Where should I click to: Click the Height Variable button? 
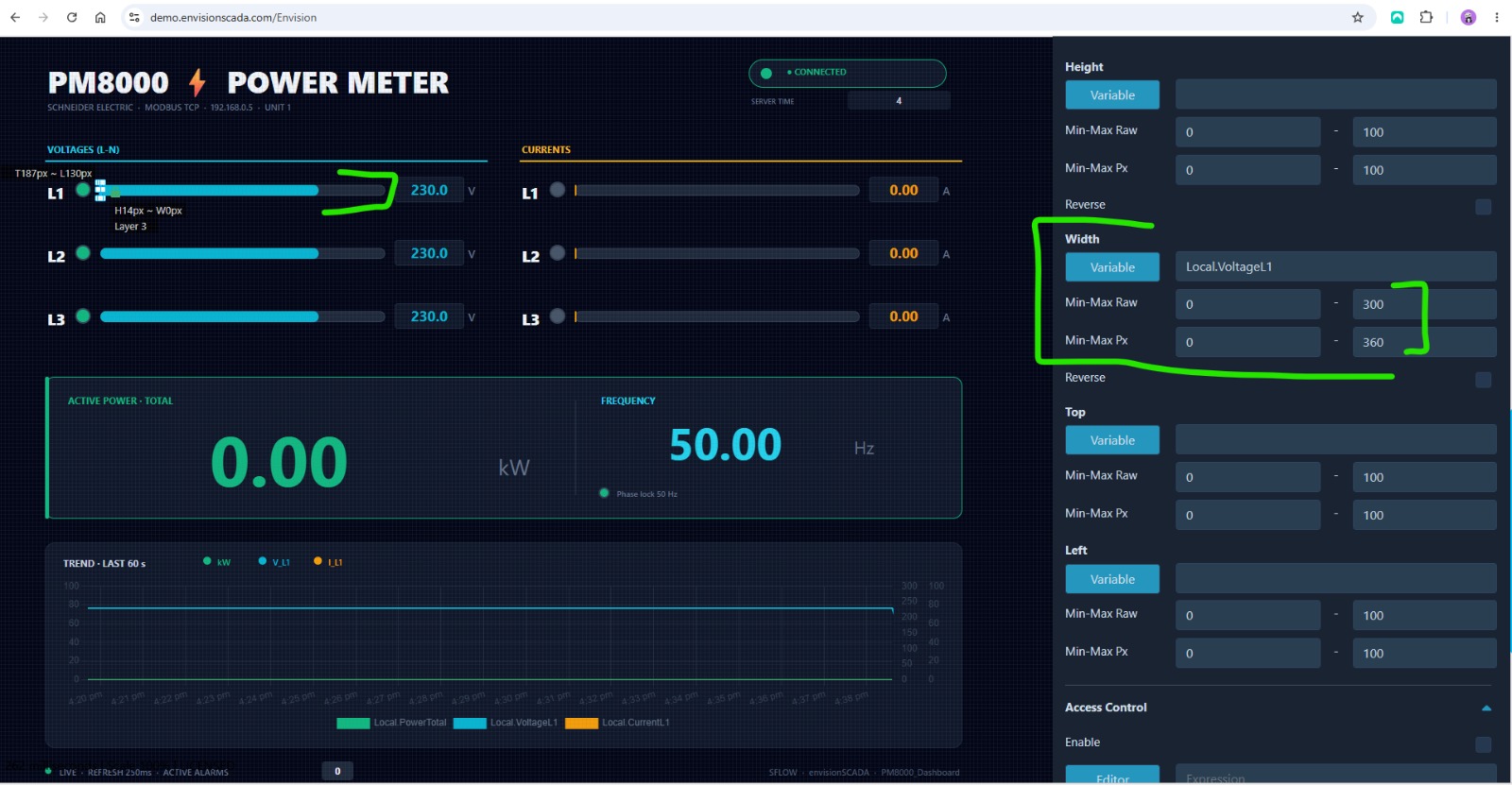(x=1112, y=94)
